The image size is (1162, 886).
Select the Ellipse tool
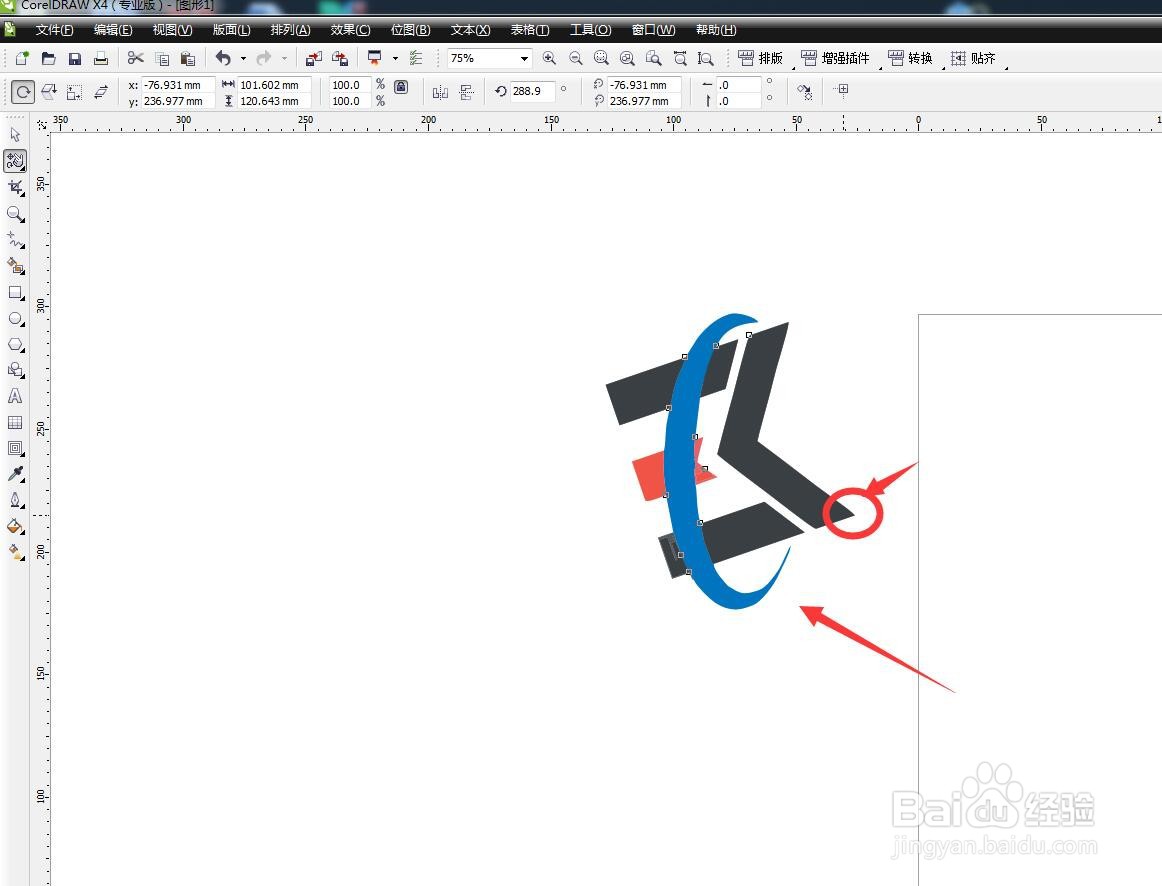tap(15, 319)
